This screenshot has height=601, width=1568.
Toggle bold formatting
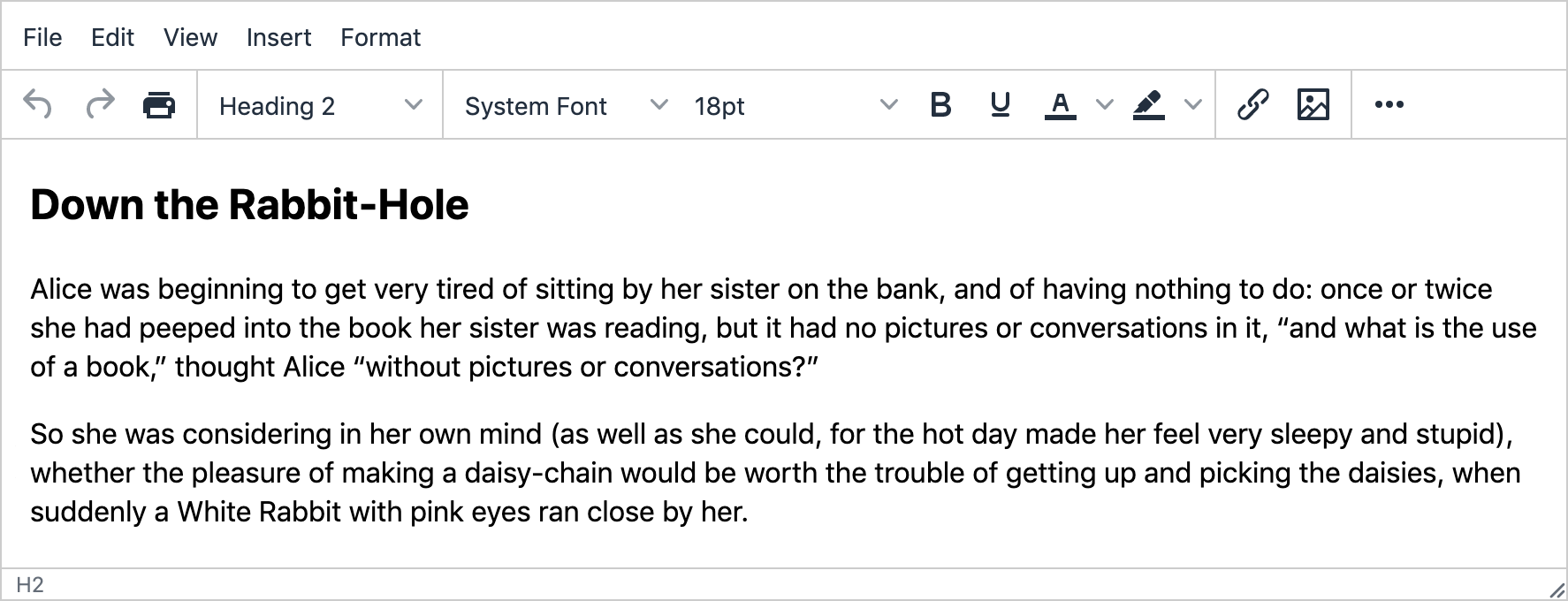[940, 104]
